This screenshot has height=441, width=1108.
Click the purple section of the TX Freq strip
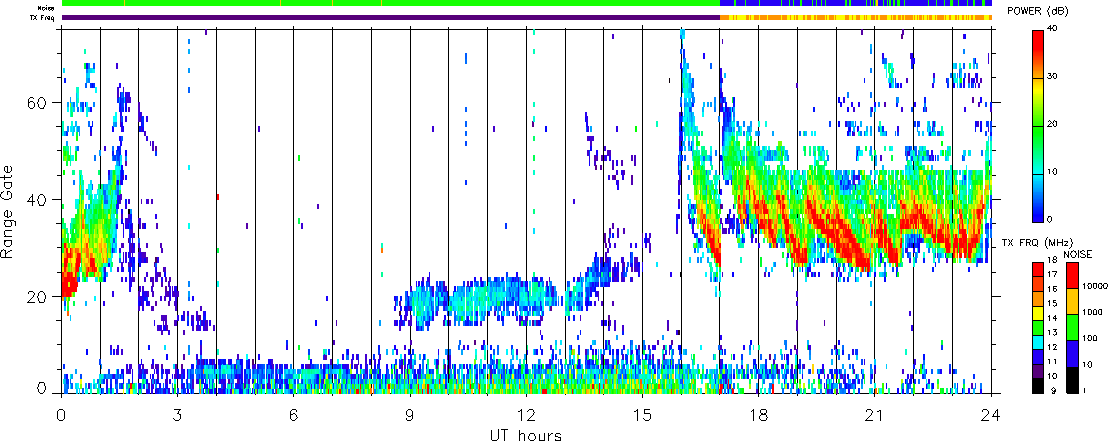click(390, 18)
